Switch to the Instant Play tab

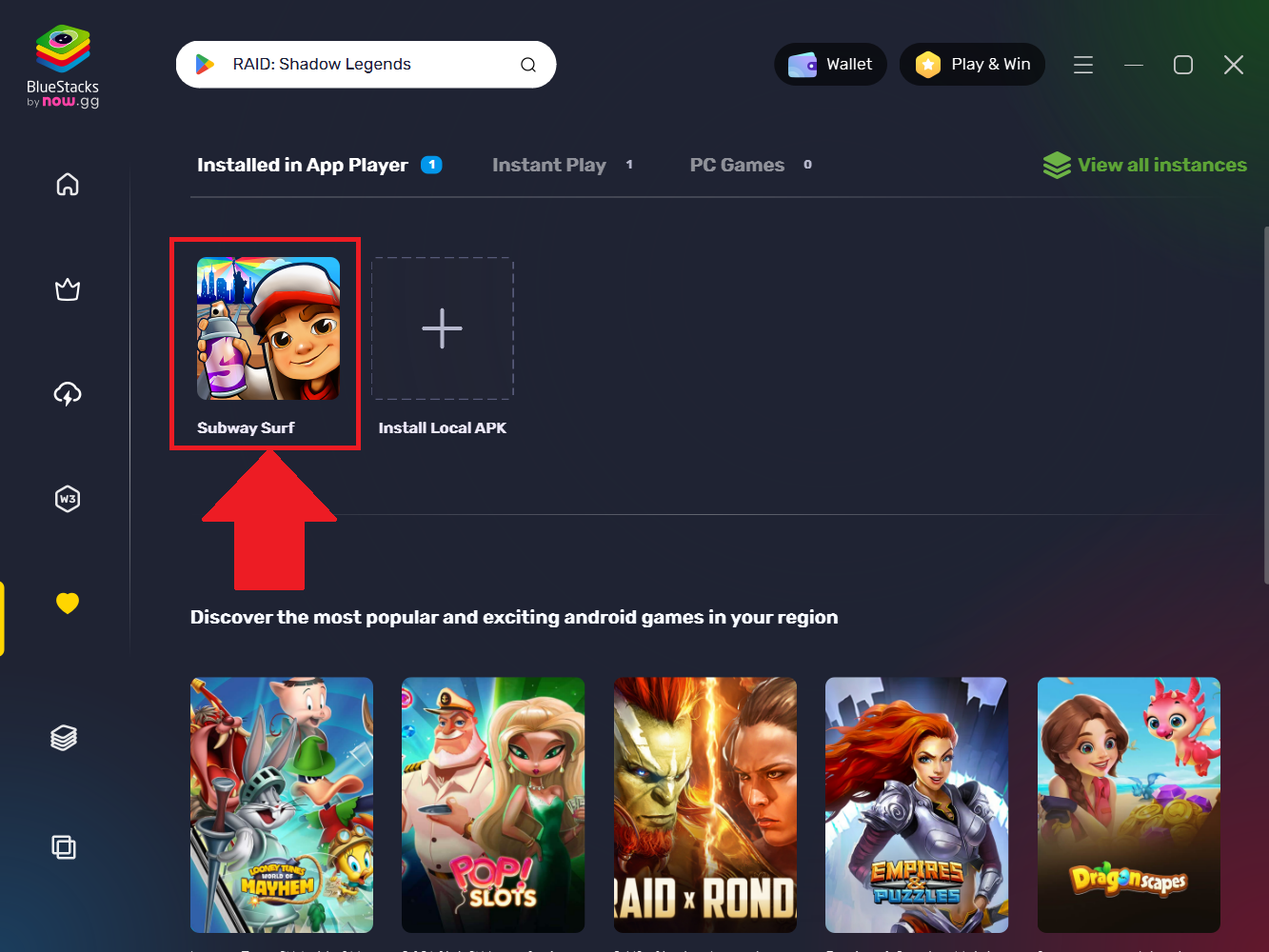[x=548, y=164]
